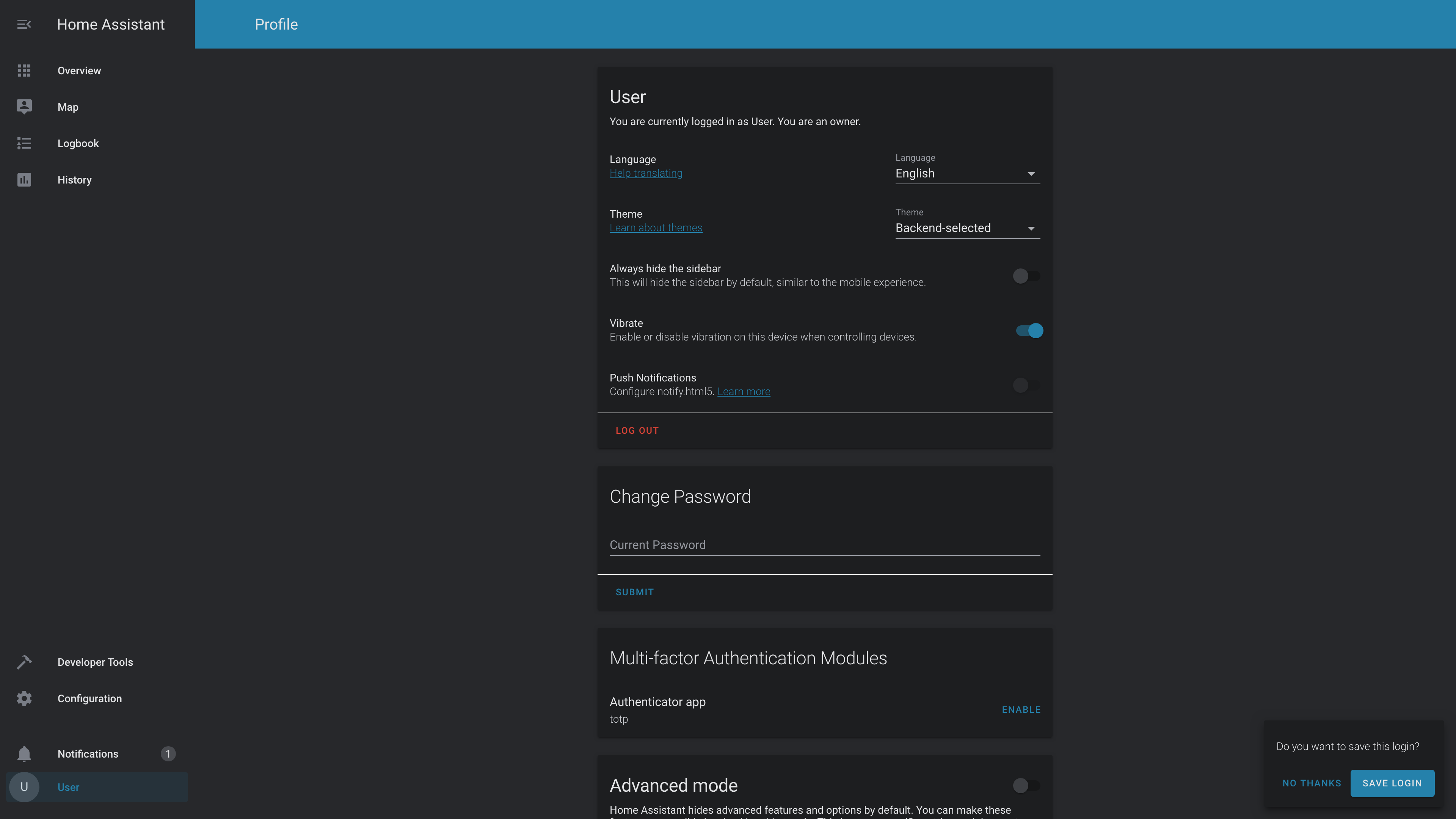This screenshot has height=819, width=1456.
Task: Click the Developer Tools hammer icon
Action: coord(24,662)
